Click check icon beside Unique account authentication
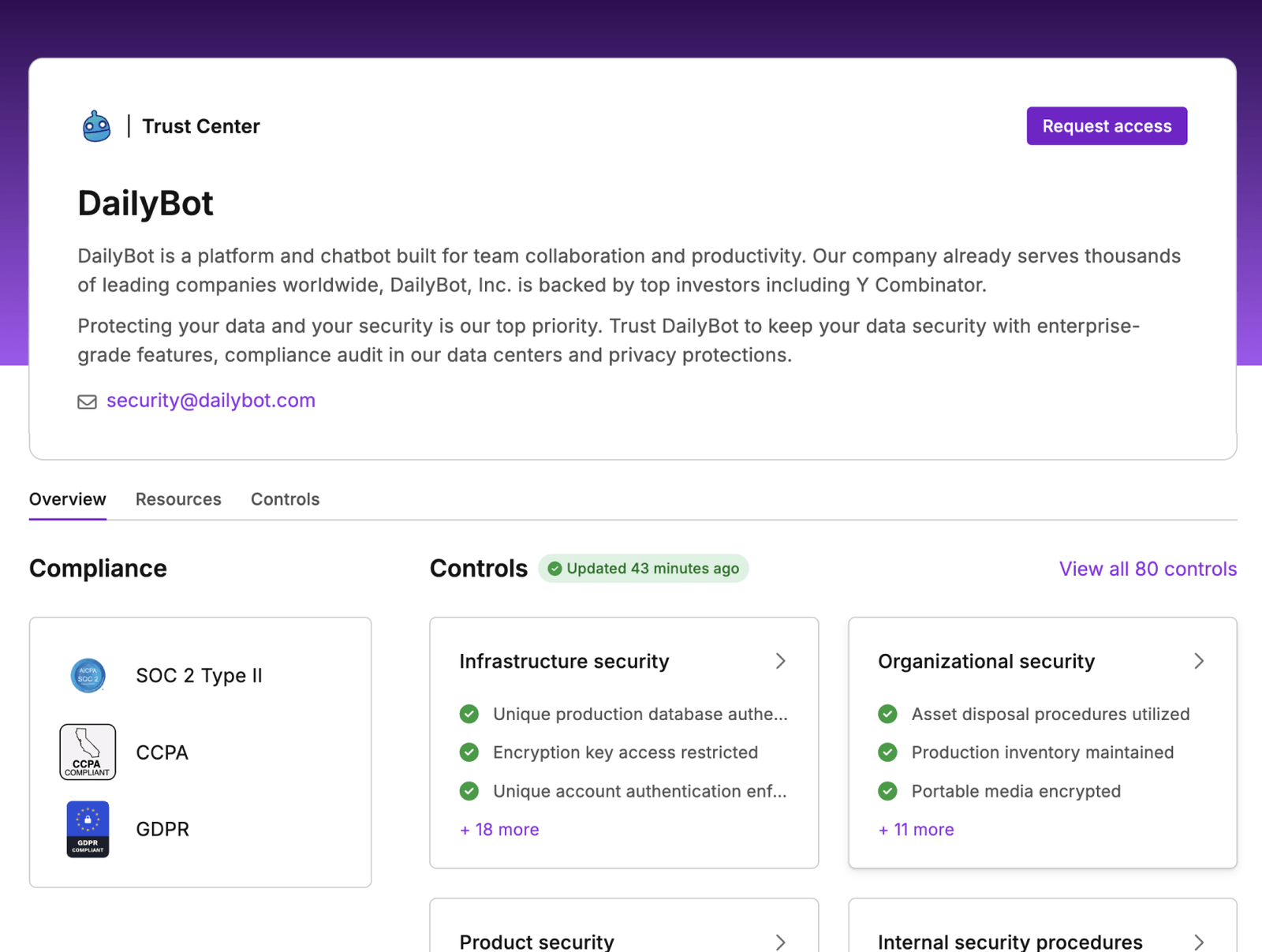Screen dimensions: 1262x952 [469, 791]
